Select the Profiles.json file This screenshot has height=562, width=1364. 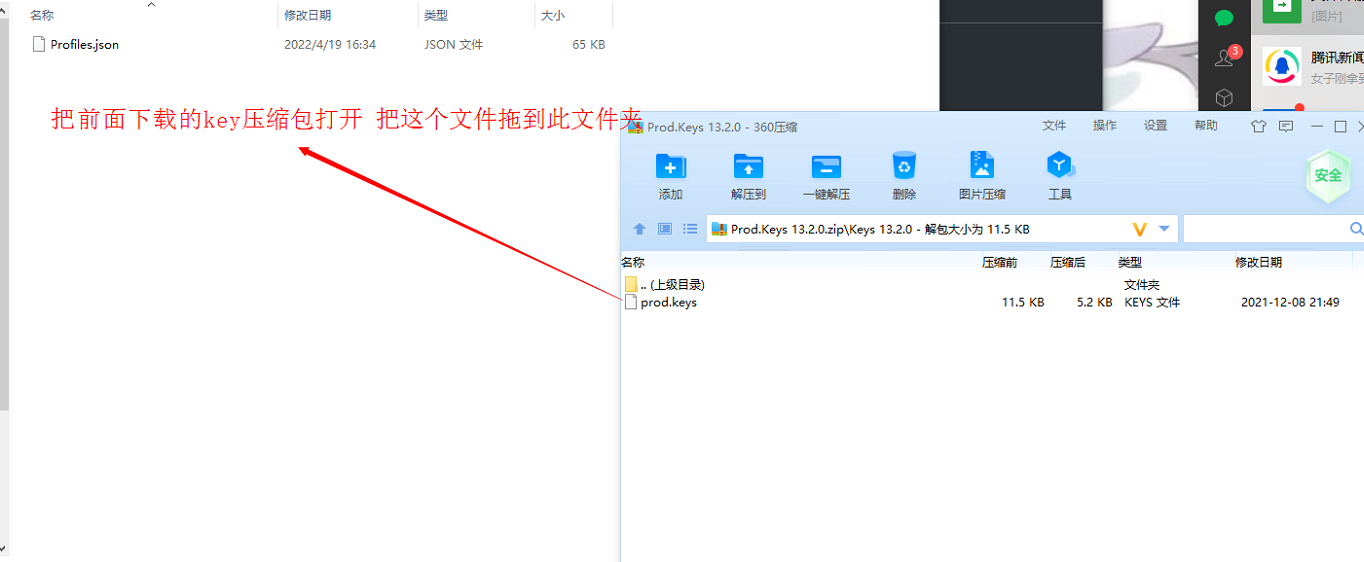coord(84,44)
